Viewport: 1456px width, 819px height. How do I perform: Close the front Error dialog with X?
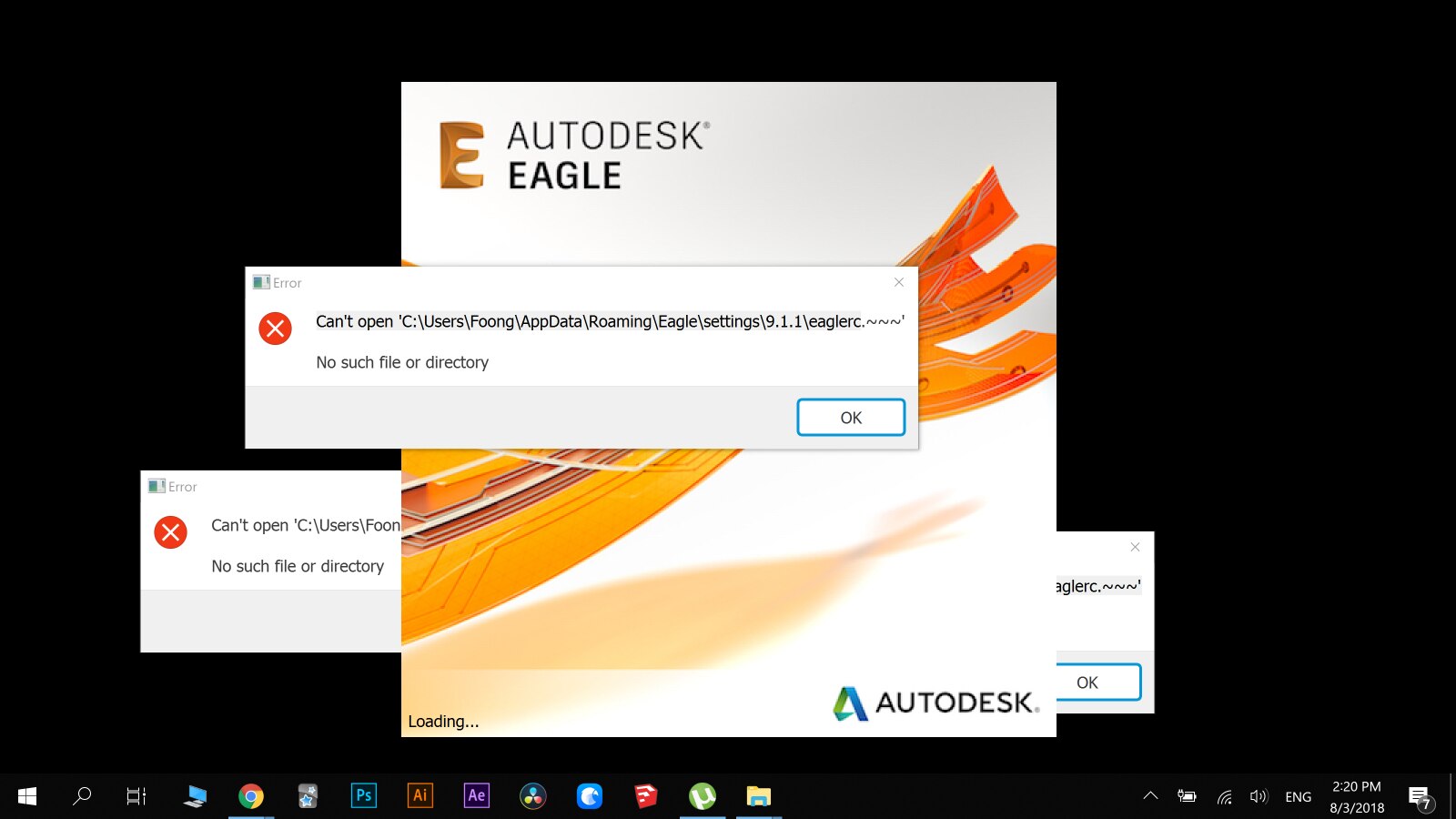tap(898, 282)
